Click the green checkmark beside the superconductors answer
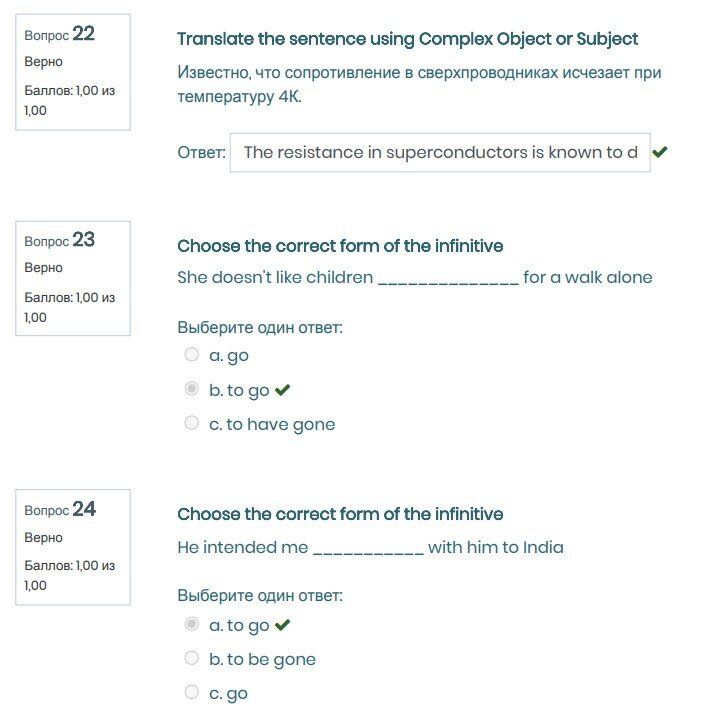This screenshot has width=716, height=715. [660, 153]
